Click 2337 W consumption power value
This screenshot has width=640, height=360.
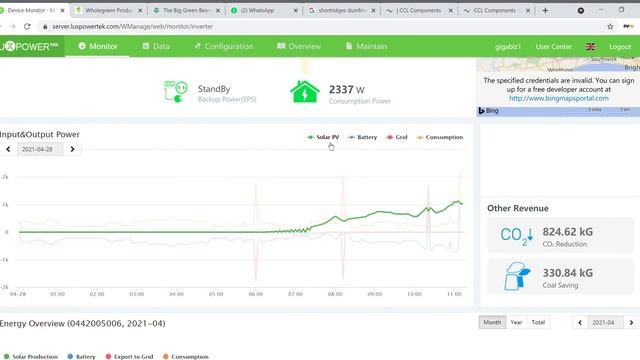pos(347,89)
